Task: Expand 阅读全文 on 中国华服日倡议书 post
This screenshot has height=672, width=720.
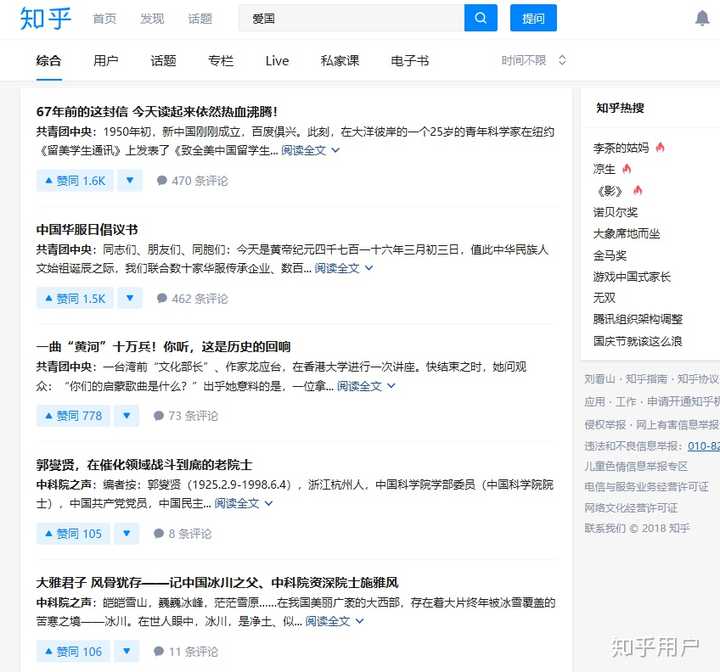Action: pos(344,268)
